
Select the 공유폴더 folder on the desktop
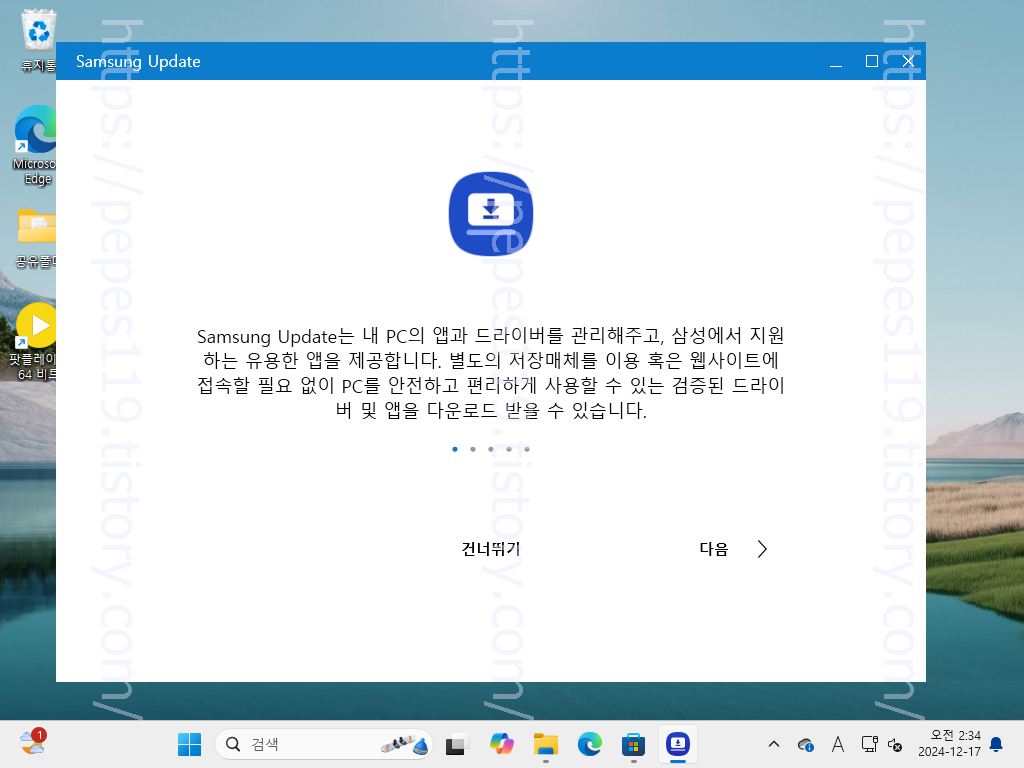[37, 238]
